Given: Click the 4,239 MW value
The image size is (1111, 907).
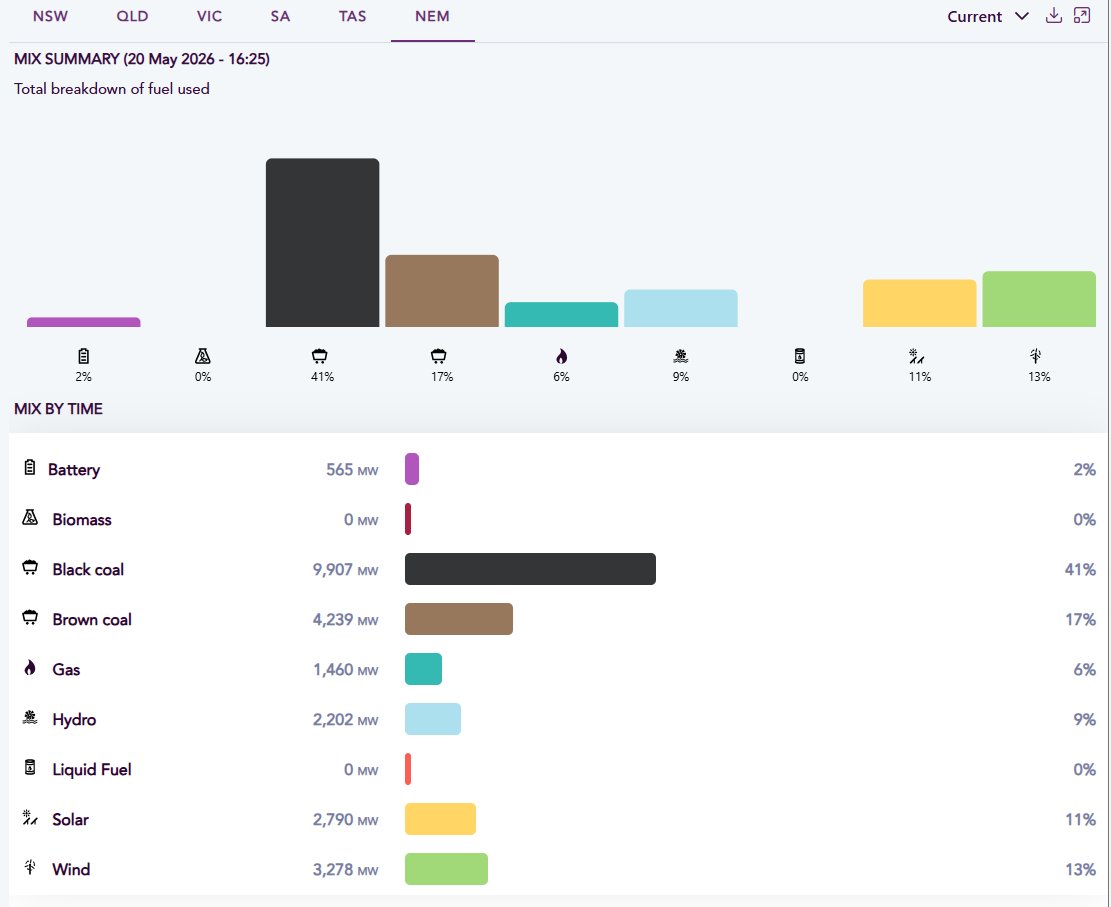Looking at the screenshot, I should 345,619.
